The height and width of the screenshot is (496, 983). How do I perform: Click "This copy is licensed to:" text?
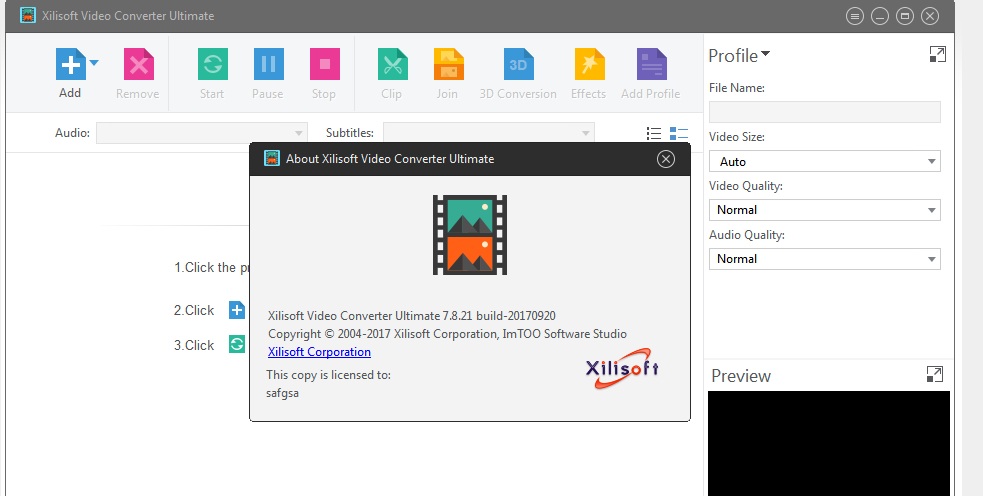point(329,375)
